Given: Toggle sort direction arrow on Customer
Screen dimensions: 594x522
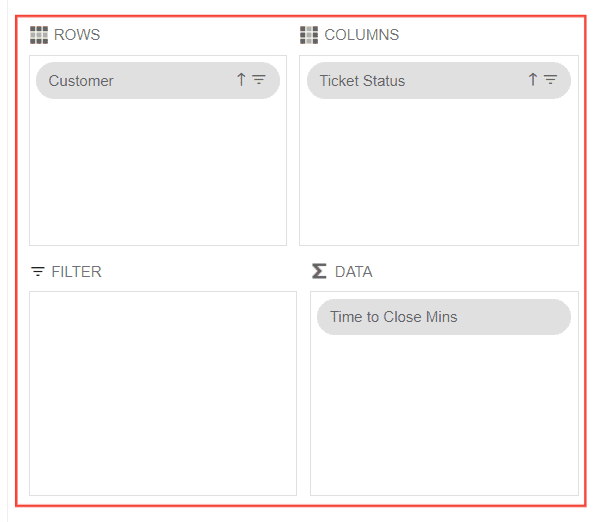Looking at the screenshot, I should click(241, 80).
